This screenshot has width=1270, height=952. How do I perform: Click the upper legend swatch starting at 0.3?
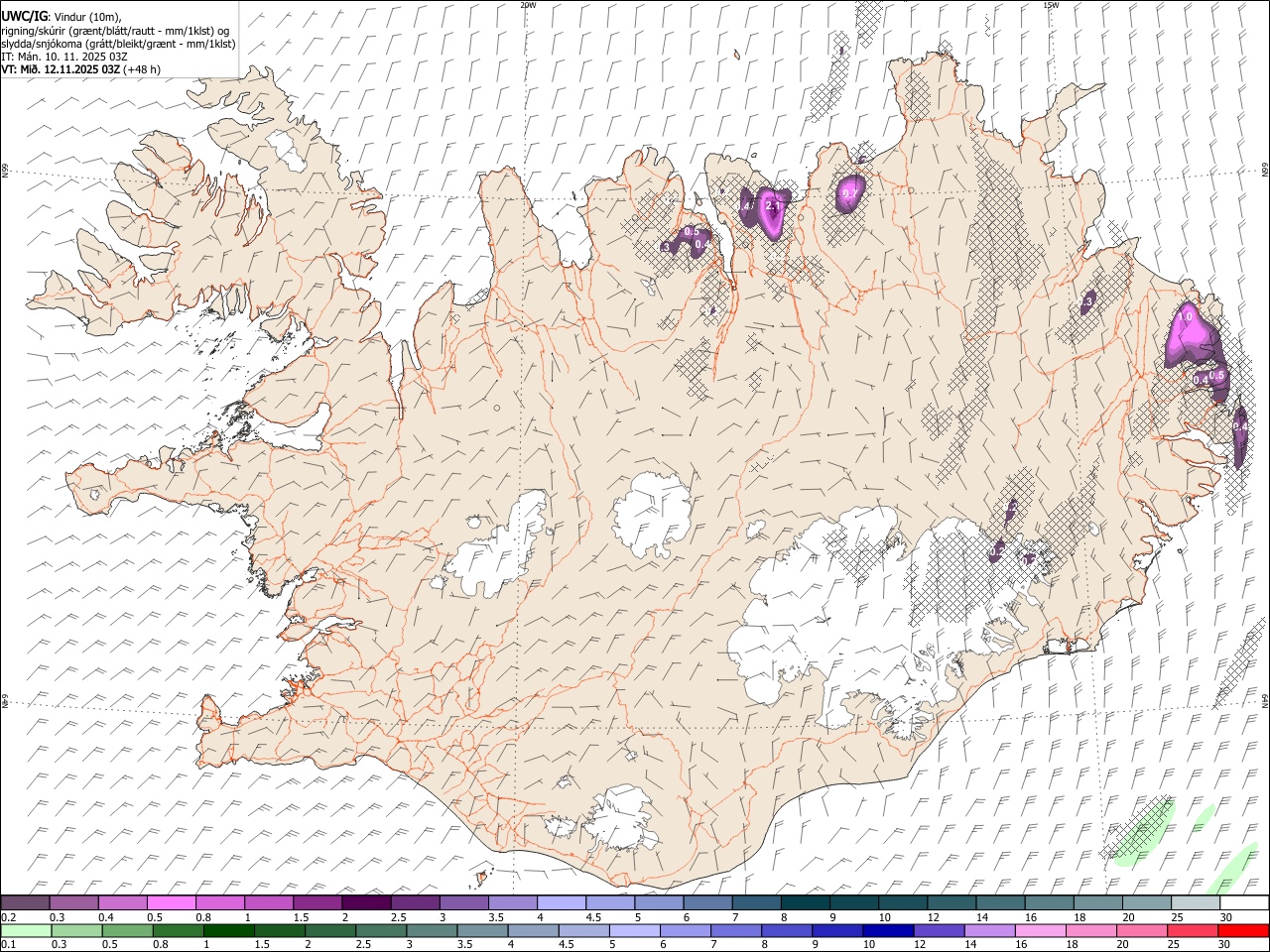pyautogui.click(x=74, y=902)
